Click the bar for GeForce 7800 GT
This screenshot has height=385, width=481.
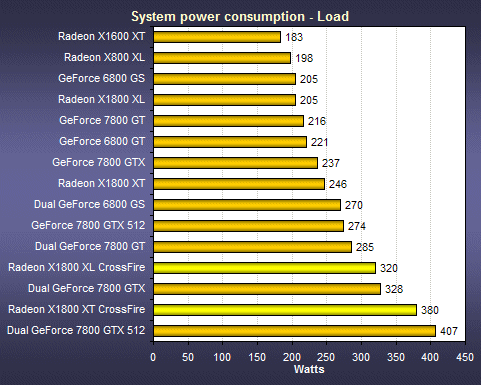click(x=229, y=121)
